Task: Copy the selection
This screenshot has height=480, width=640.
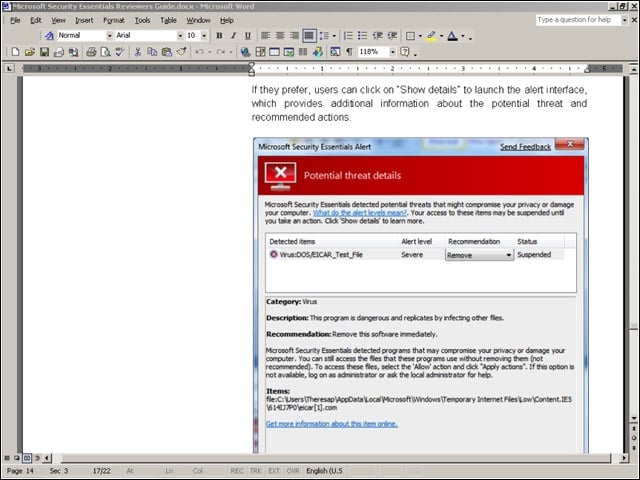Action: 152,52
